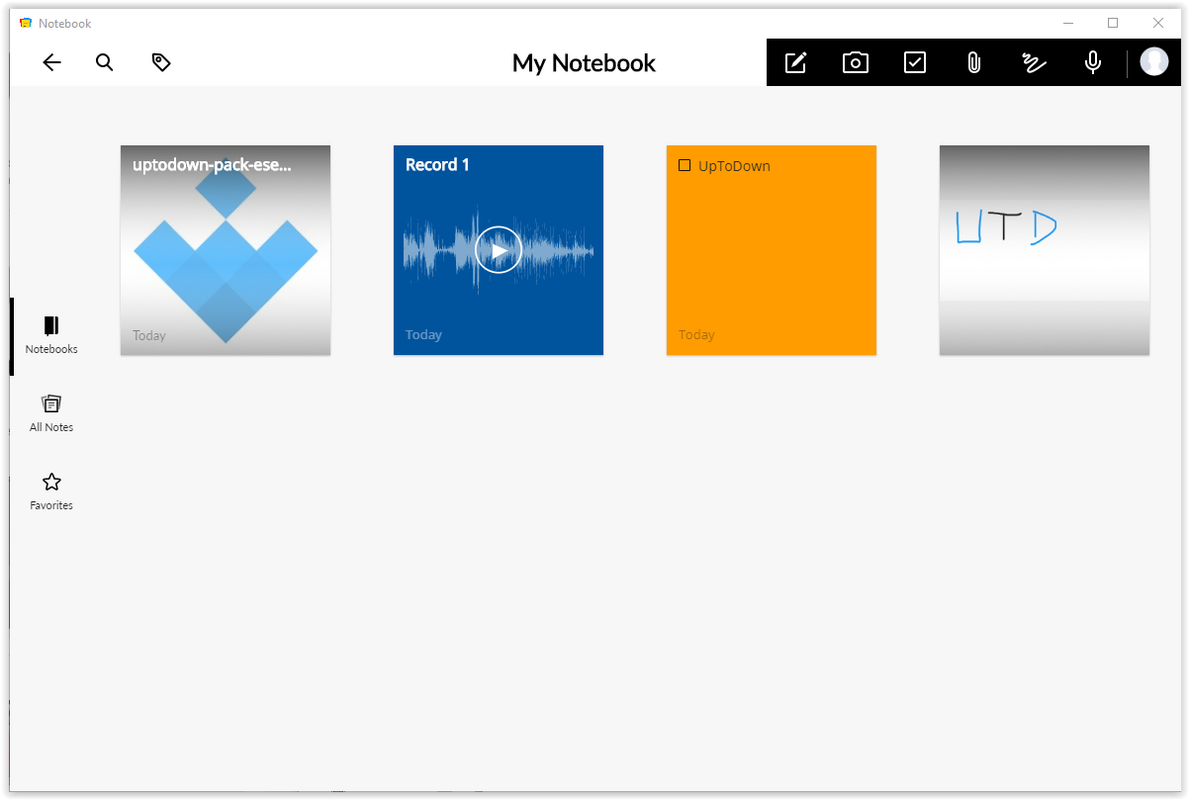Click the Notebook app icon in title bar
The width and height of the screenshot is (1189, 800).
coord(26,24)
